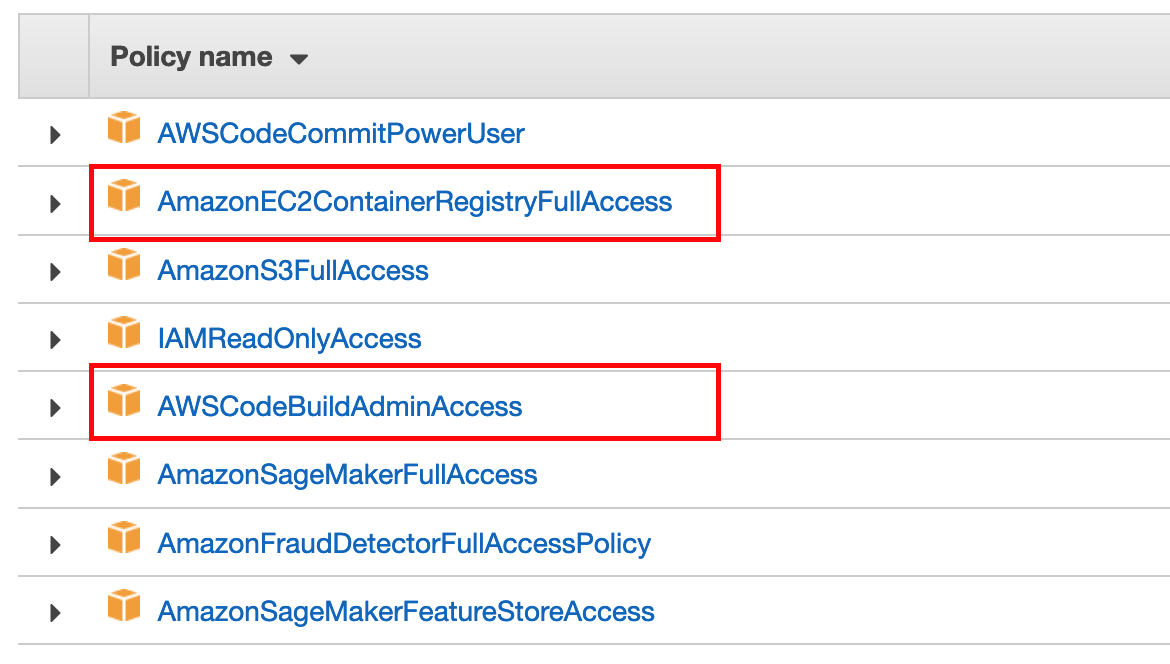Click the policy icon next to AmazonEC2ContainerRegistryFullAccess
The width and height of the screenshot is (1170, 664).
124,195
